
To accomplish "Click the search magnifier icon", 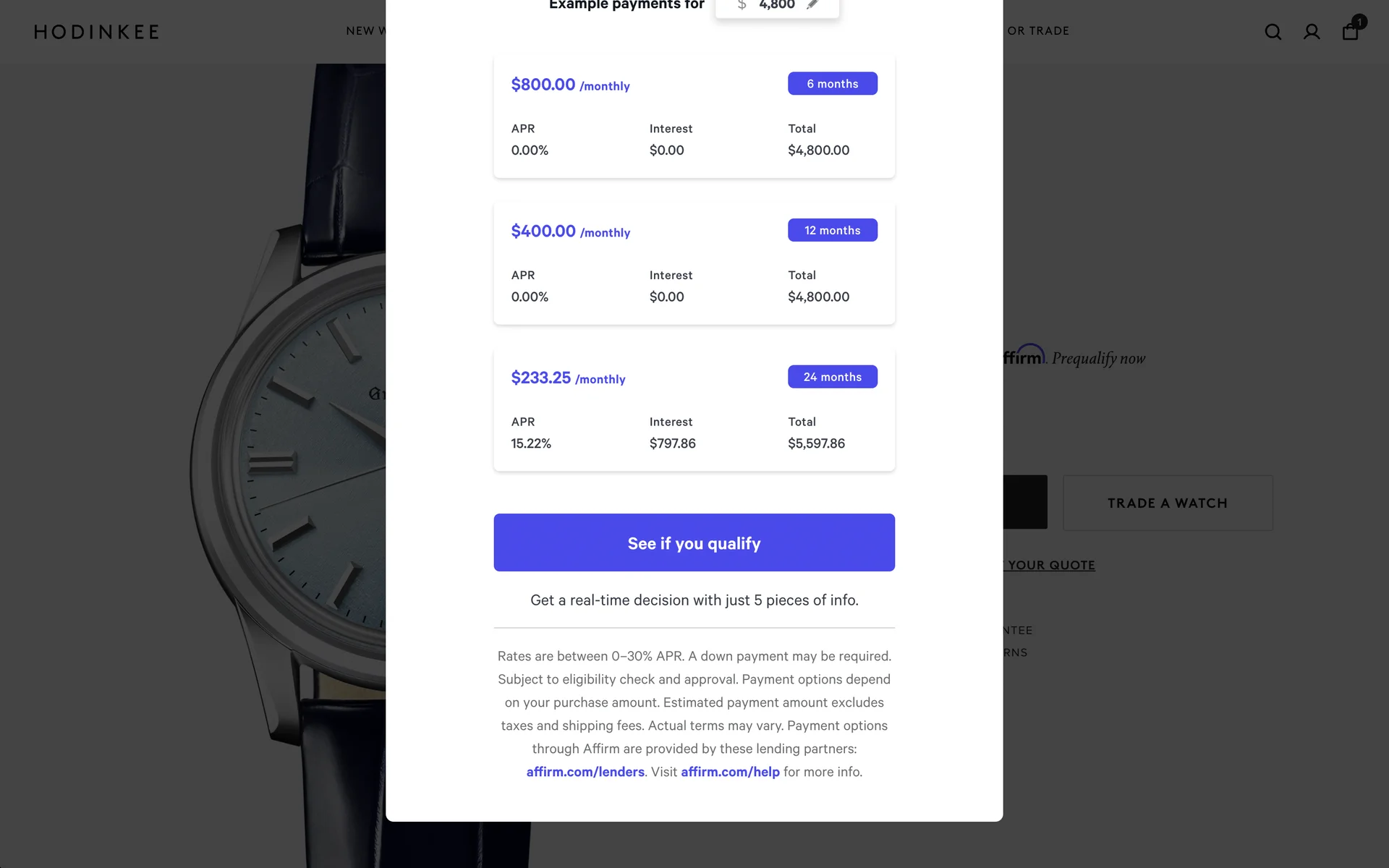I will tap(1273, 32).
